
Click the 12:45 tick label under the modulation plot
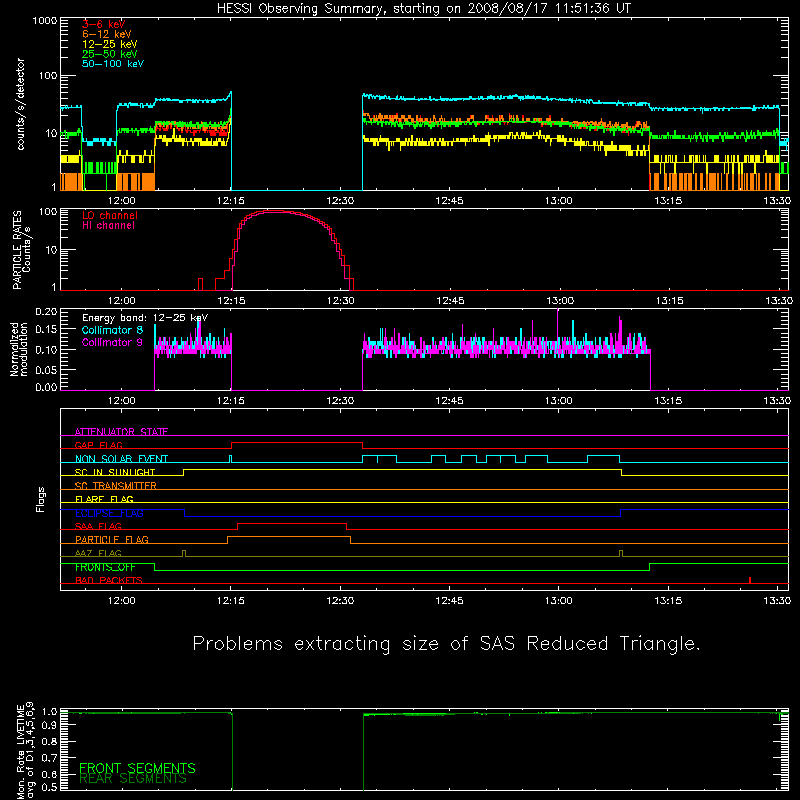click(449, 401)
